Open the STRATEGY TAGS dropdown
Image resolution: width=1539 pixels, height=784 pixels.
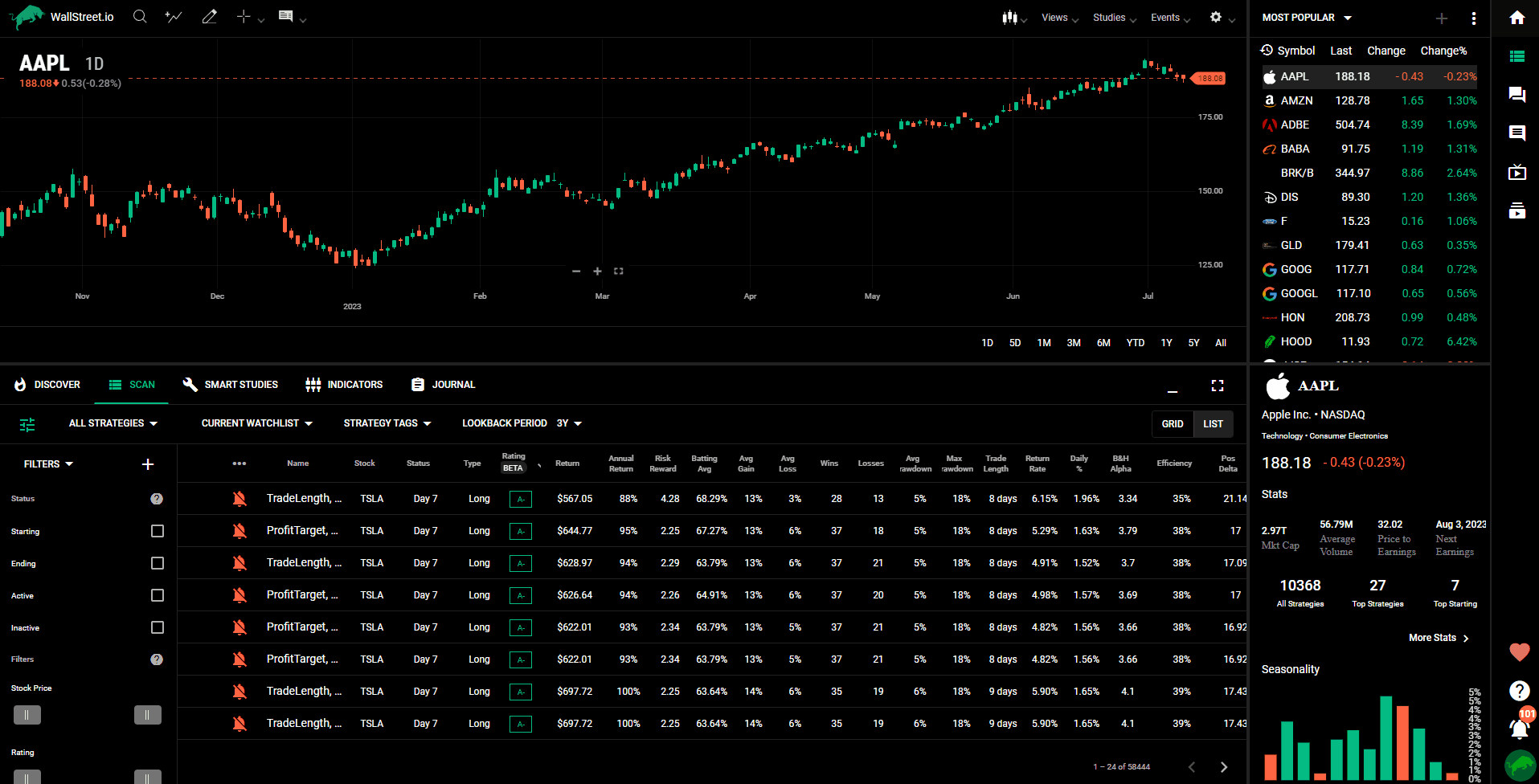point(387,423)
